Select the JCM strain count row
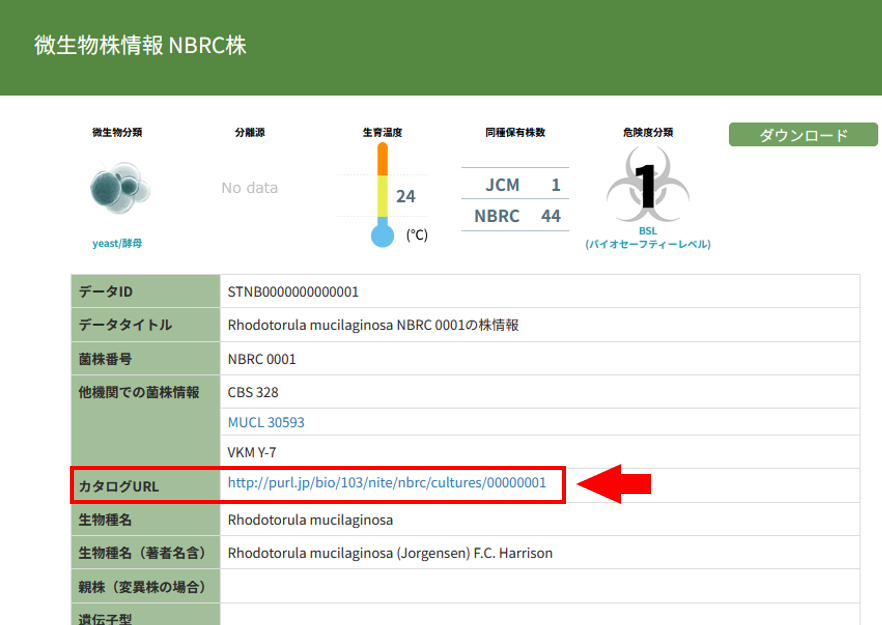Viewport: 882px width, 625px height. (515, 185)
